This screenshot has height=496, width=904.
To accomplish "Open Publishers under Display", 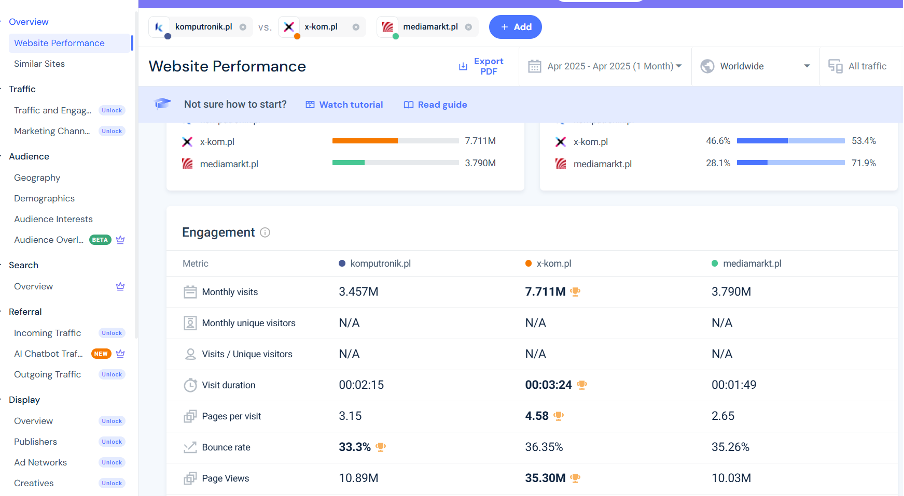I will 36,442.
